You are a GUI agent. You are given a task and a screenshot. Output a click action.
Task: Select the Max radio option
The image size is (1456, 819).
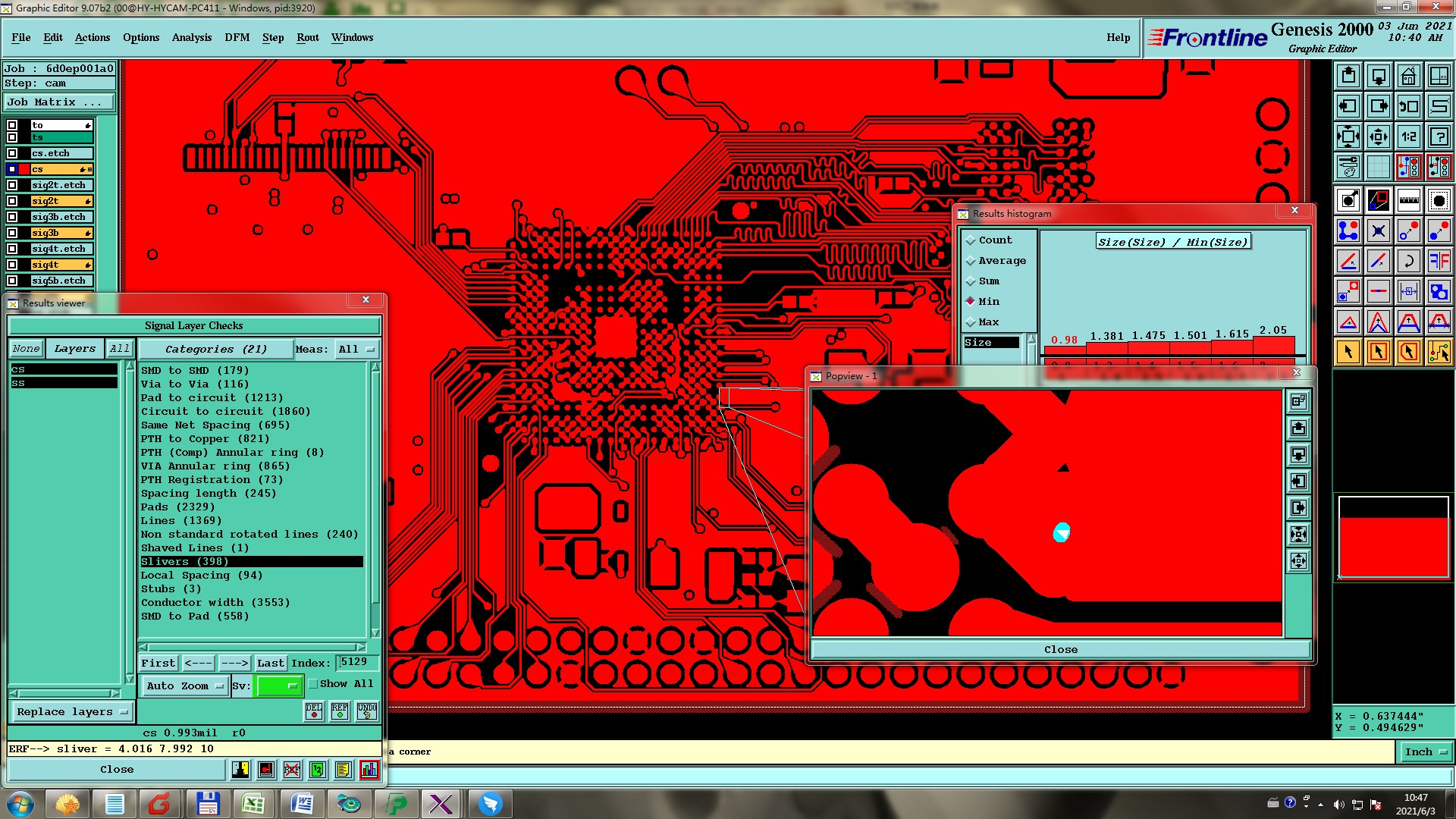983,322
